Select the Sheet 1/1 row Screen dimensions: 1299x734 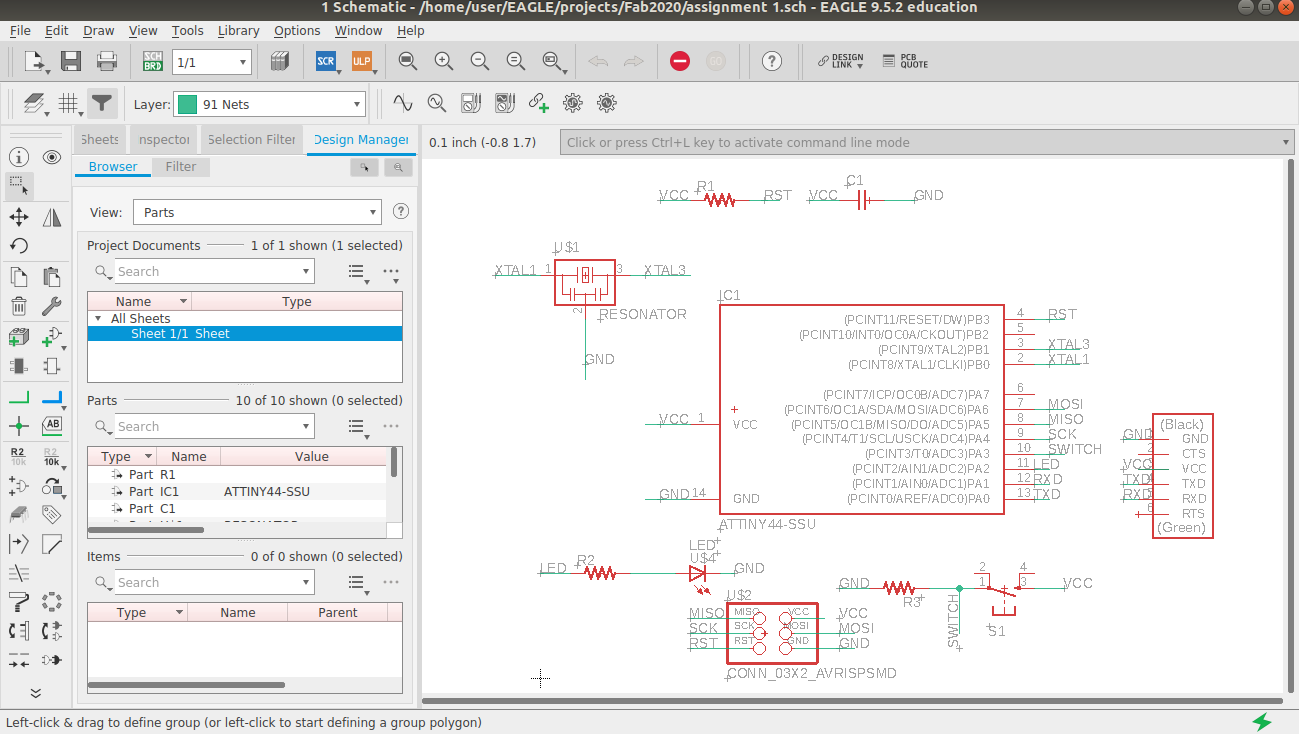point(245,334)
